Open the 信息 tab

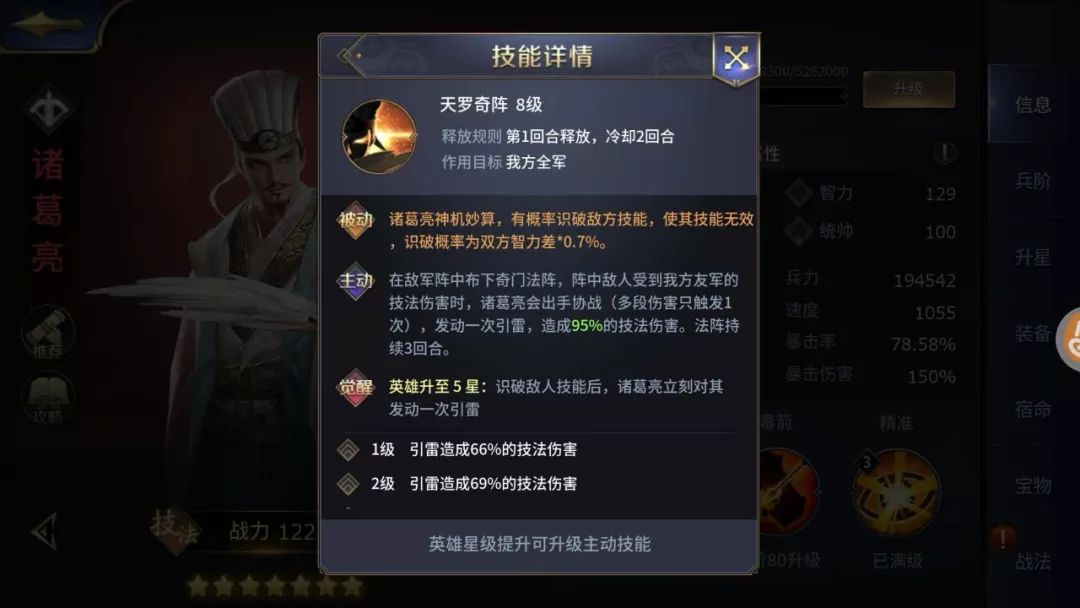pos(1033,105)
